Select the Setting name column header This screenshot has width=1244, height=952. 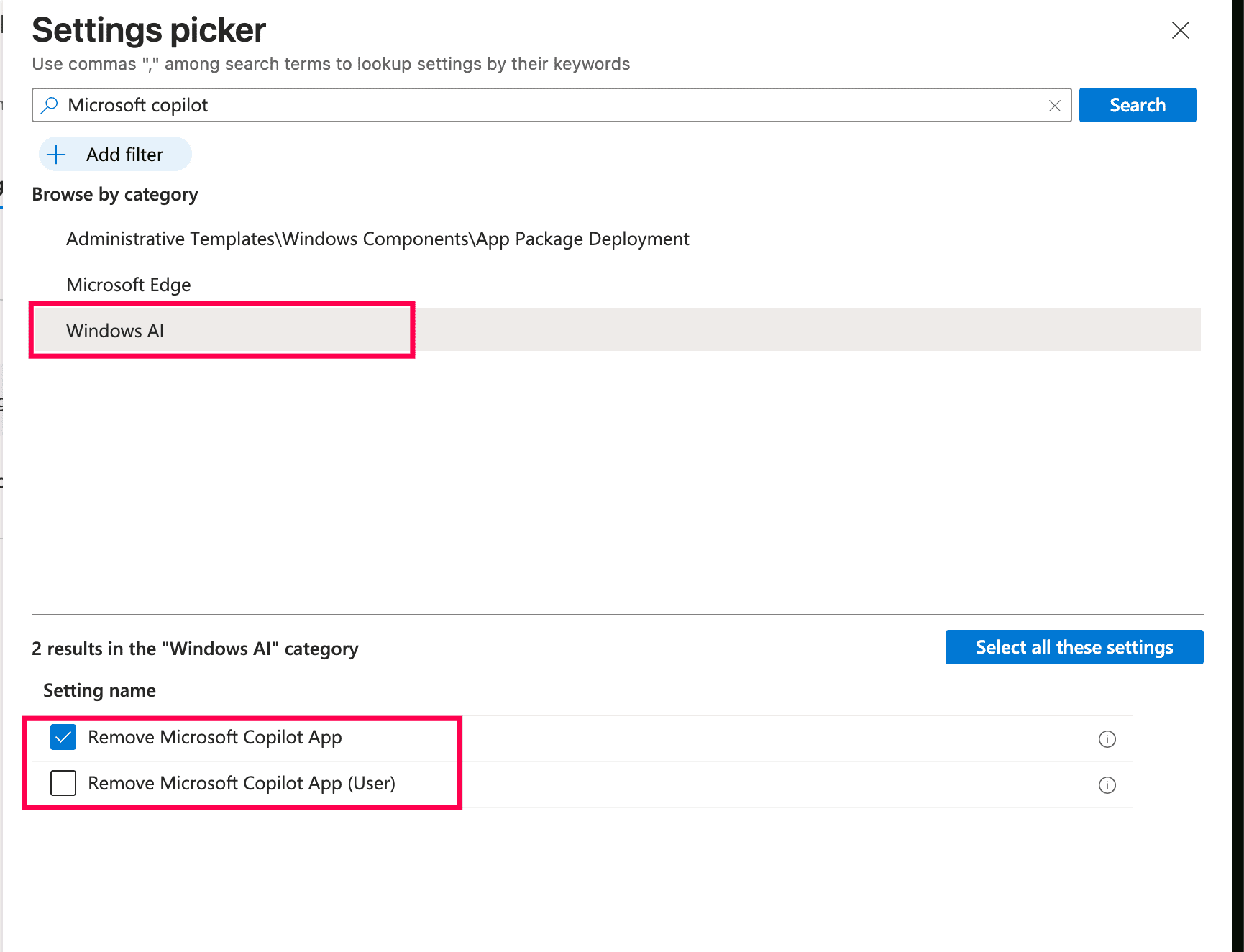tap(99, 690)
